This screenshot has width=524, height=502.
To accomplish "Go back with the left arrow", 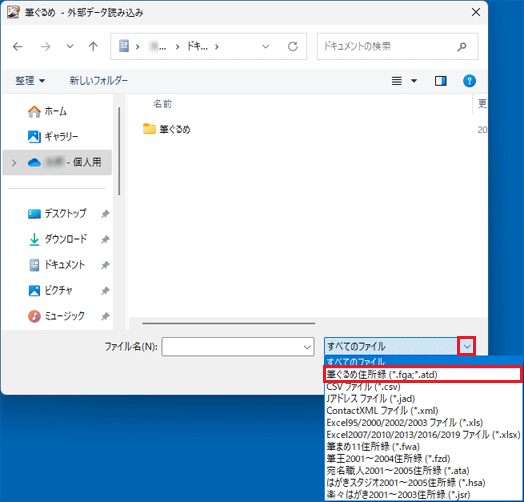I will coord(18,46).
